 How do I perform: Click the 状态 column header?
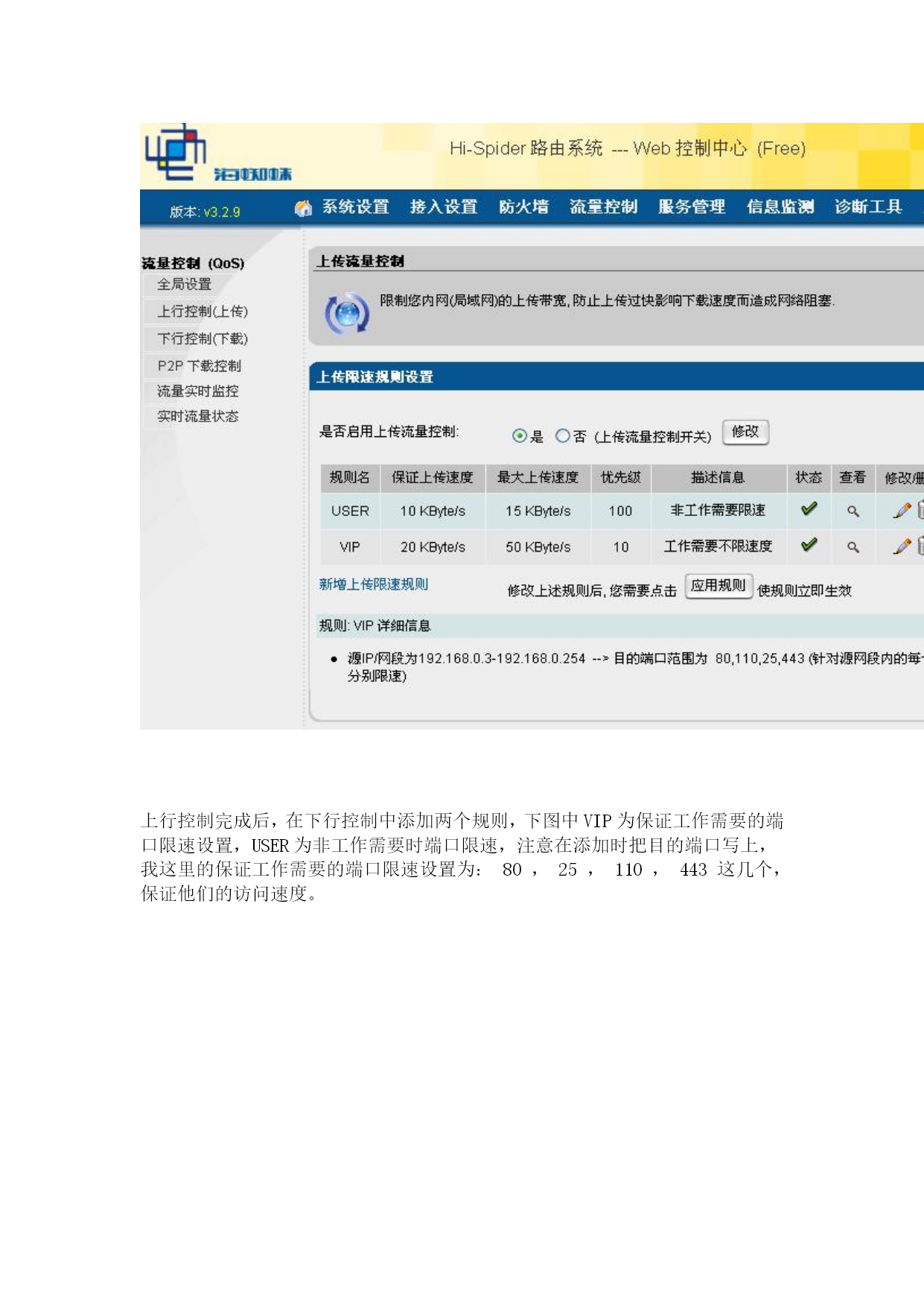[x=809, y=478]
